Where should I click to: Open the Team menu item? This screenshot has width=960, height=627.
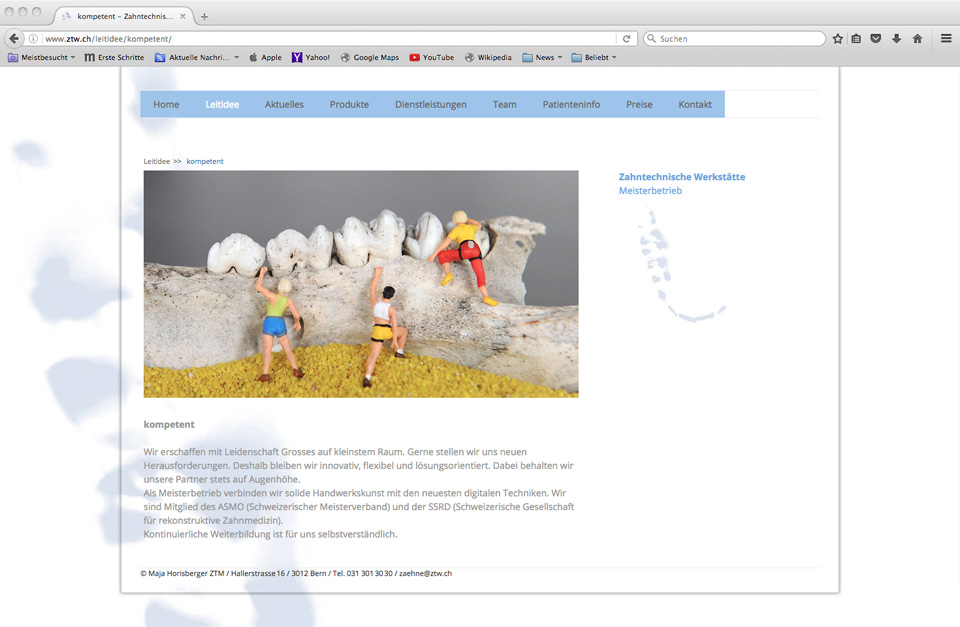pos(504,105)
